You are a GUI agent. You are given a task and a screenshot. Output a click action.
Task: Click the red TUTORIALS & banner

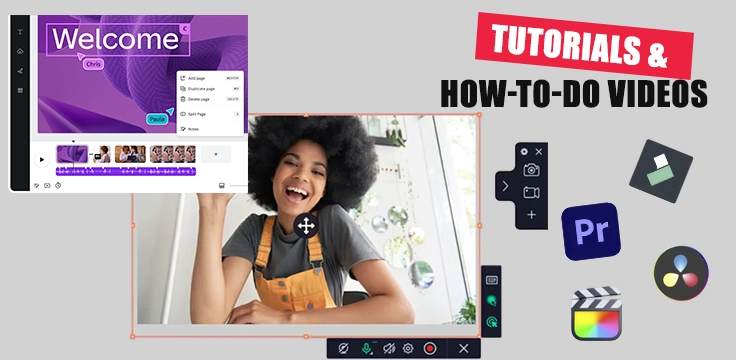pyautogui.click(x=584, y=46)
